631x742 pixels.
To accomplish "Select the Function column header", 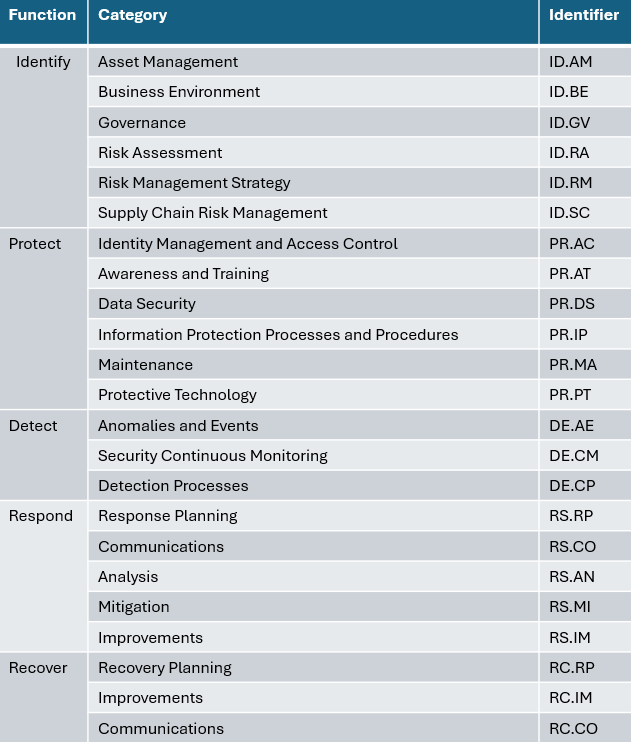I will pos(43,21).
